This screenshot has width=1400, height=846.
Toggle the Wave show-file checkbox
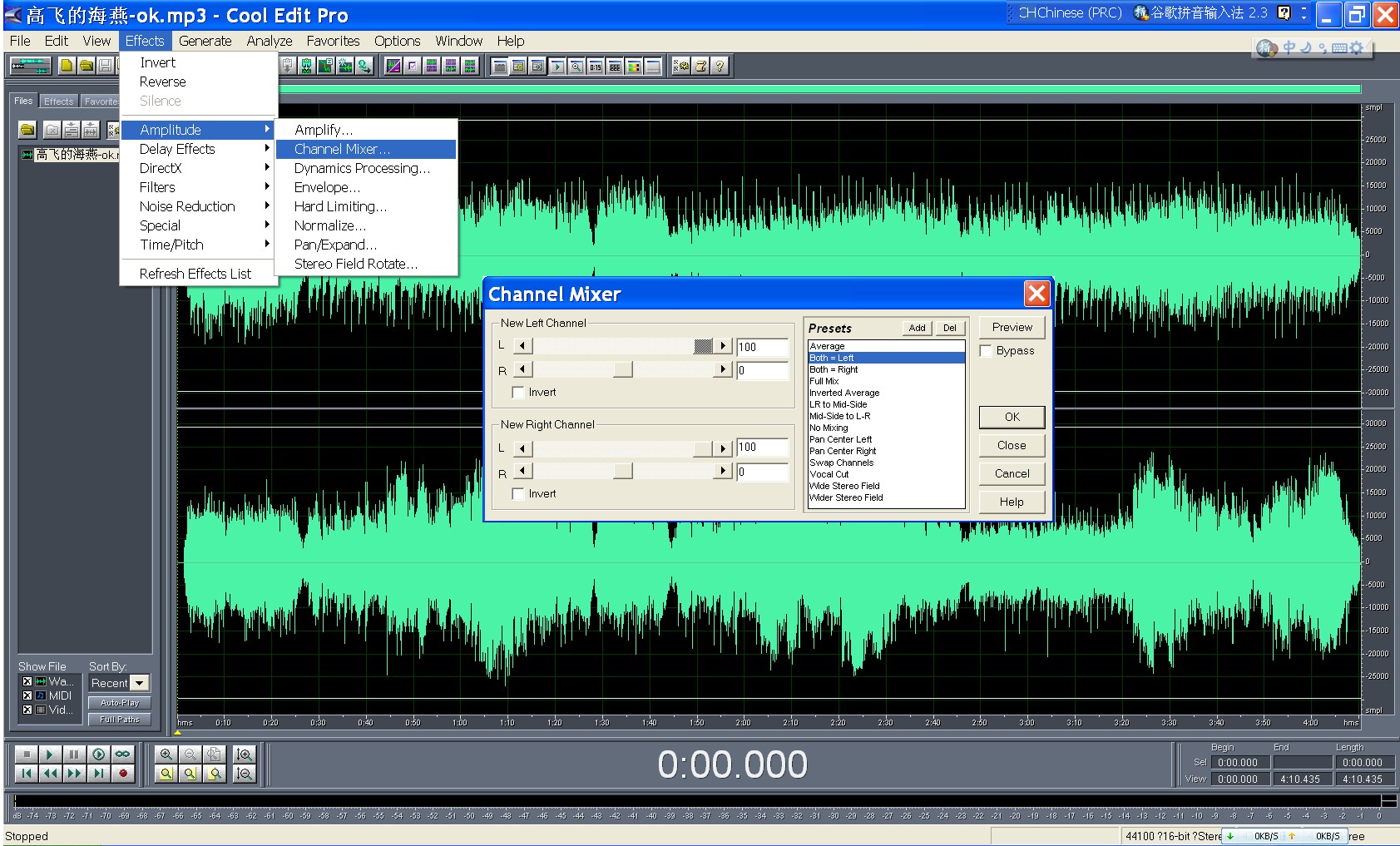(x=27, y=681)
